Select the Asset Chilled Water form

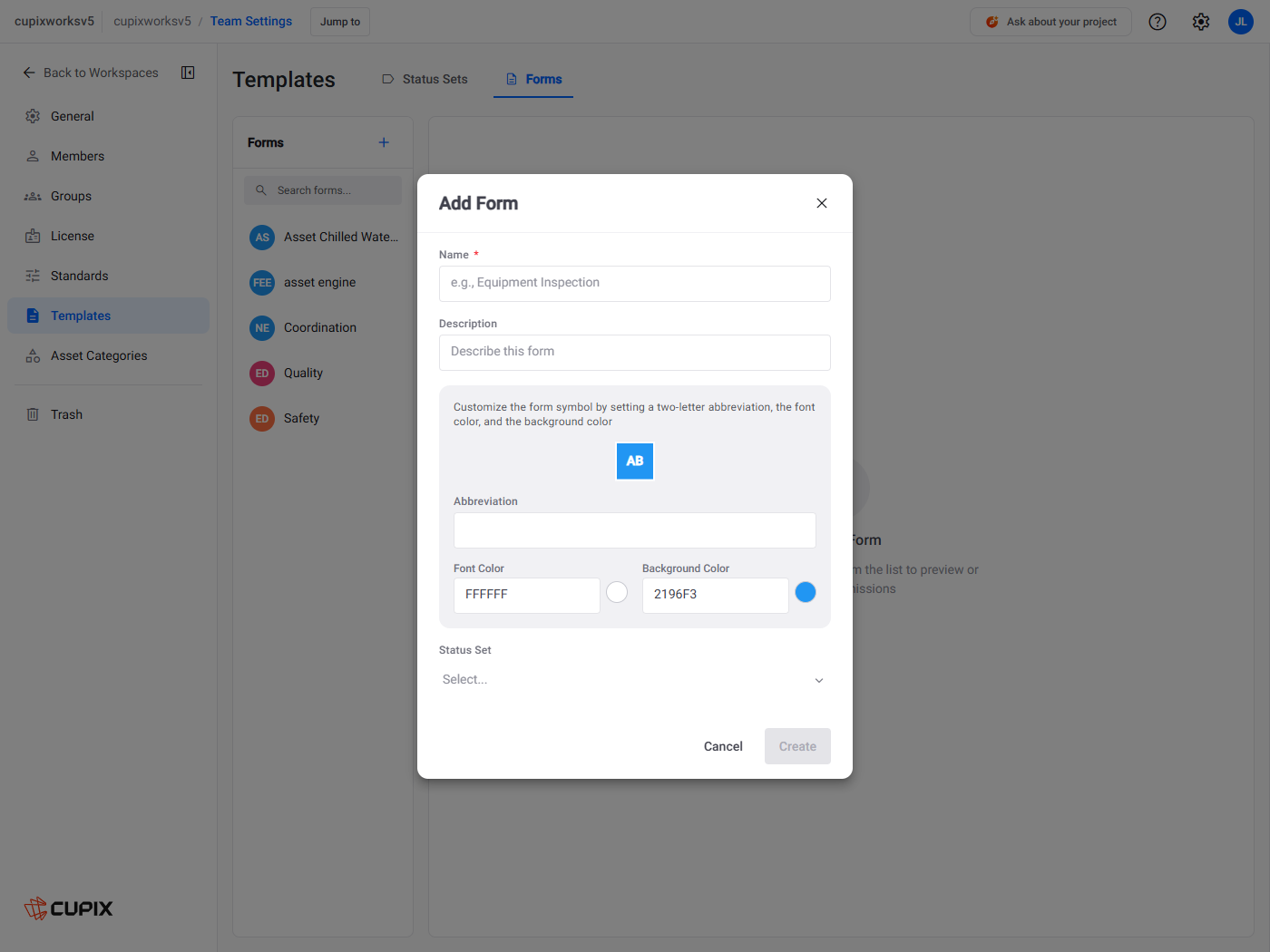coord(323,237)
